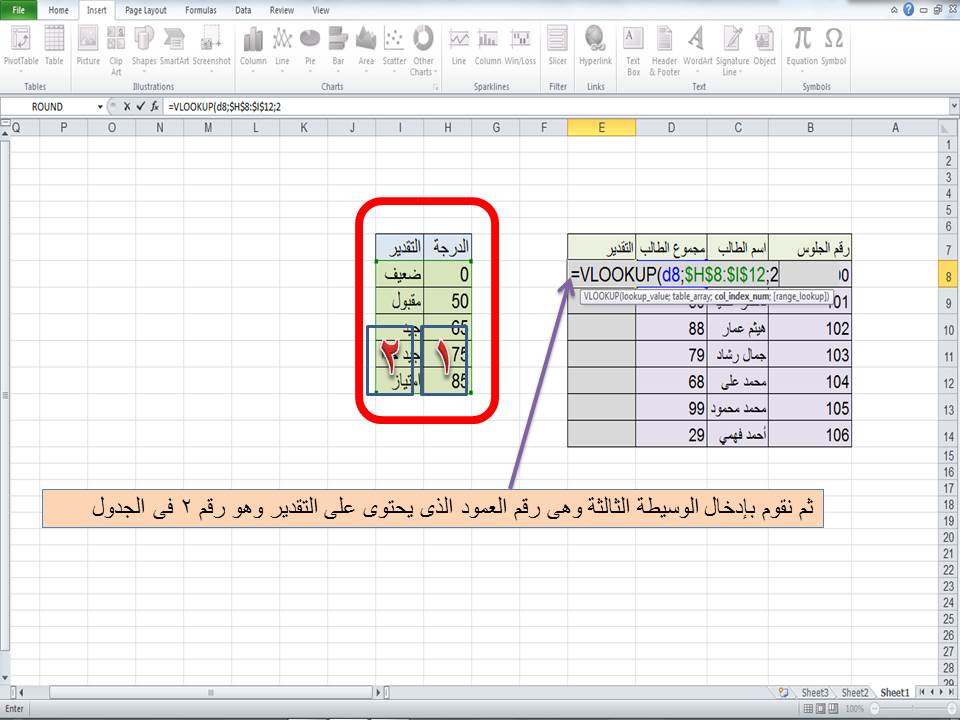Select cell with student total 88

click(x=671, y=328)
